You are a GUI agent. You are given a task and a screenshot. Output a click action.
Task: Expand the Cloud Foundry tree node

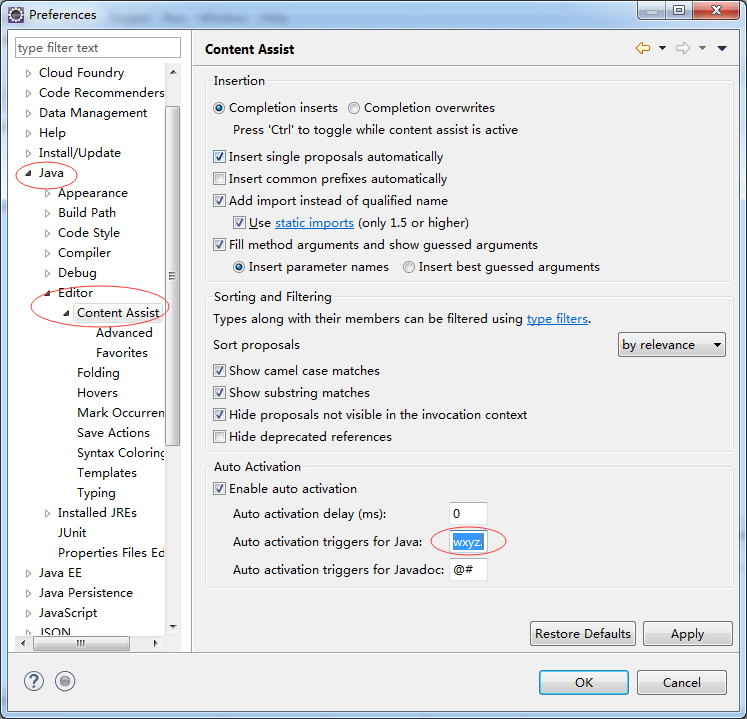pos(28,73)
